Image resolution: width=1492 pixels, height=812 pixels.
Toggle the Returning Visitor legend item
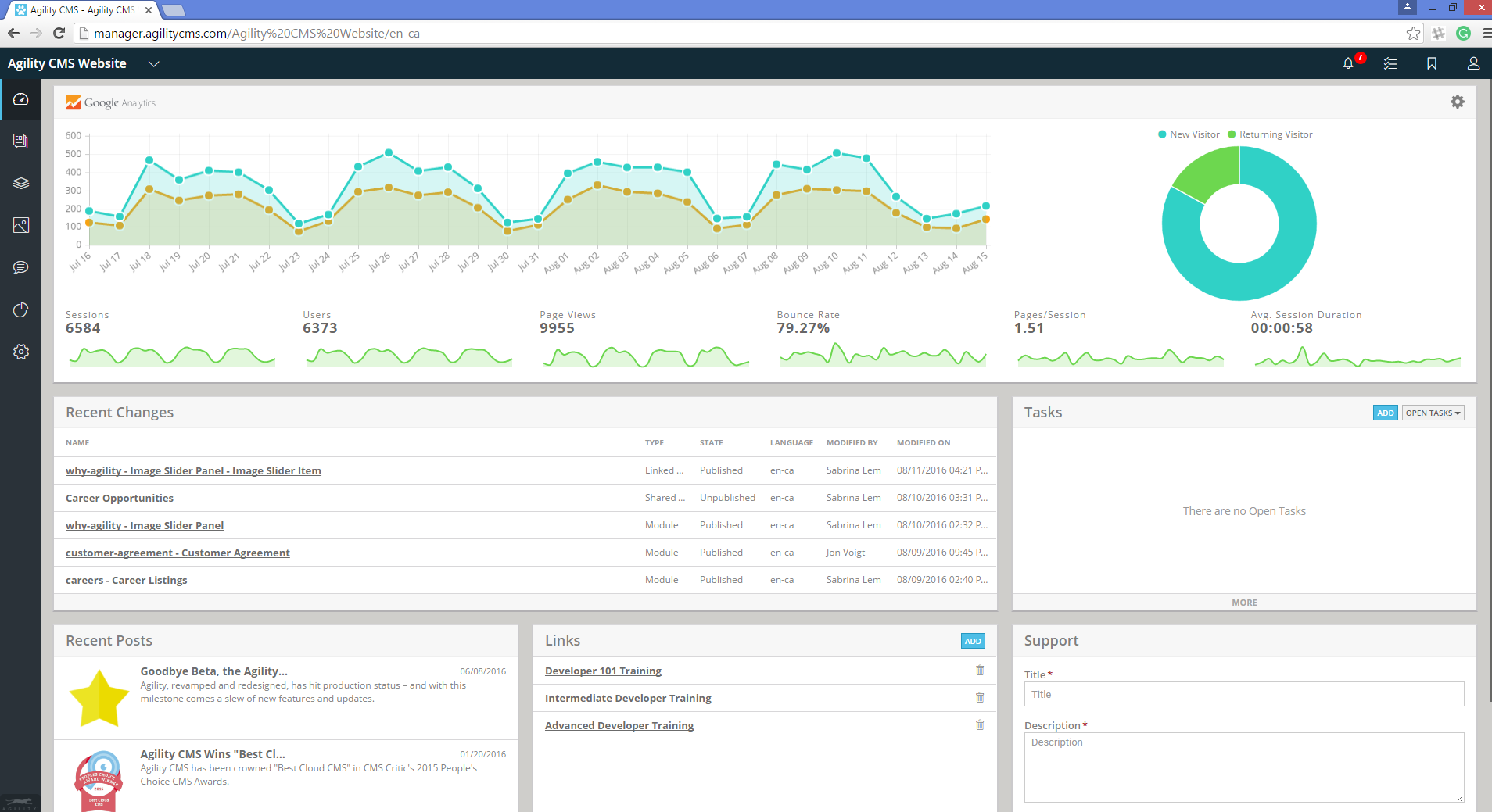[x=1270, y=134]
